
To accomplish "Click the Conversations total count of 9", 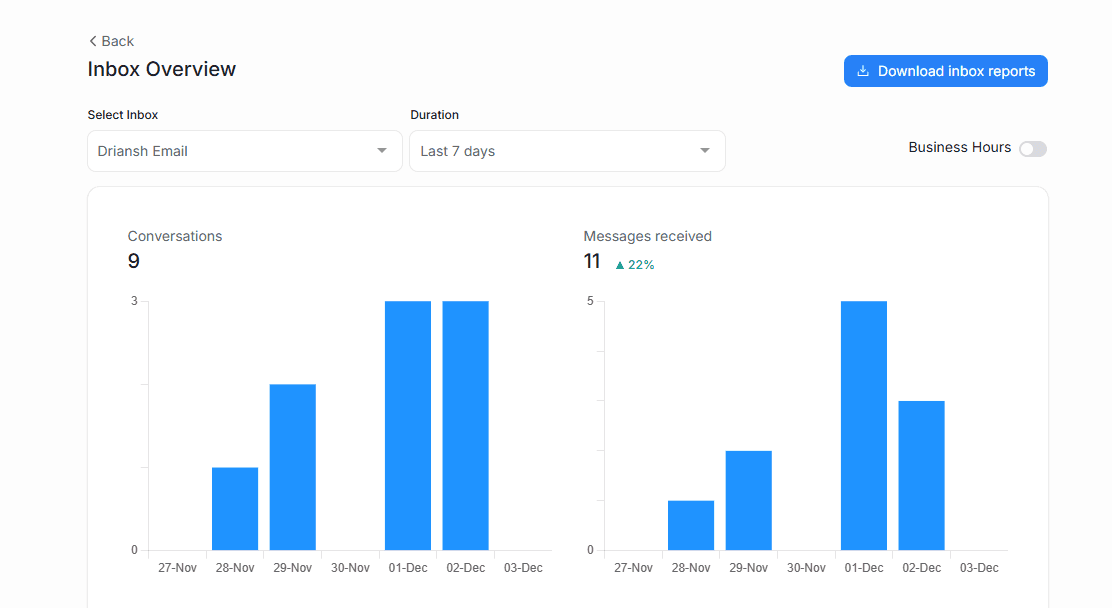I will click(x=132, y=260).
